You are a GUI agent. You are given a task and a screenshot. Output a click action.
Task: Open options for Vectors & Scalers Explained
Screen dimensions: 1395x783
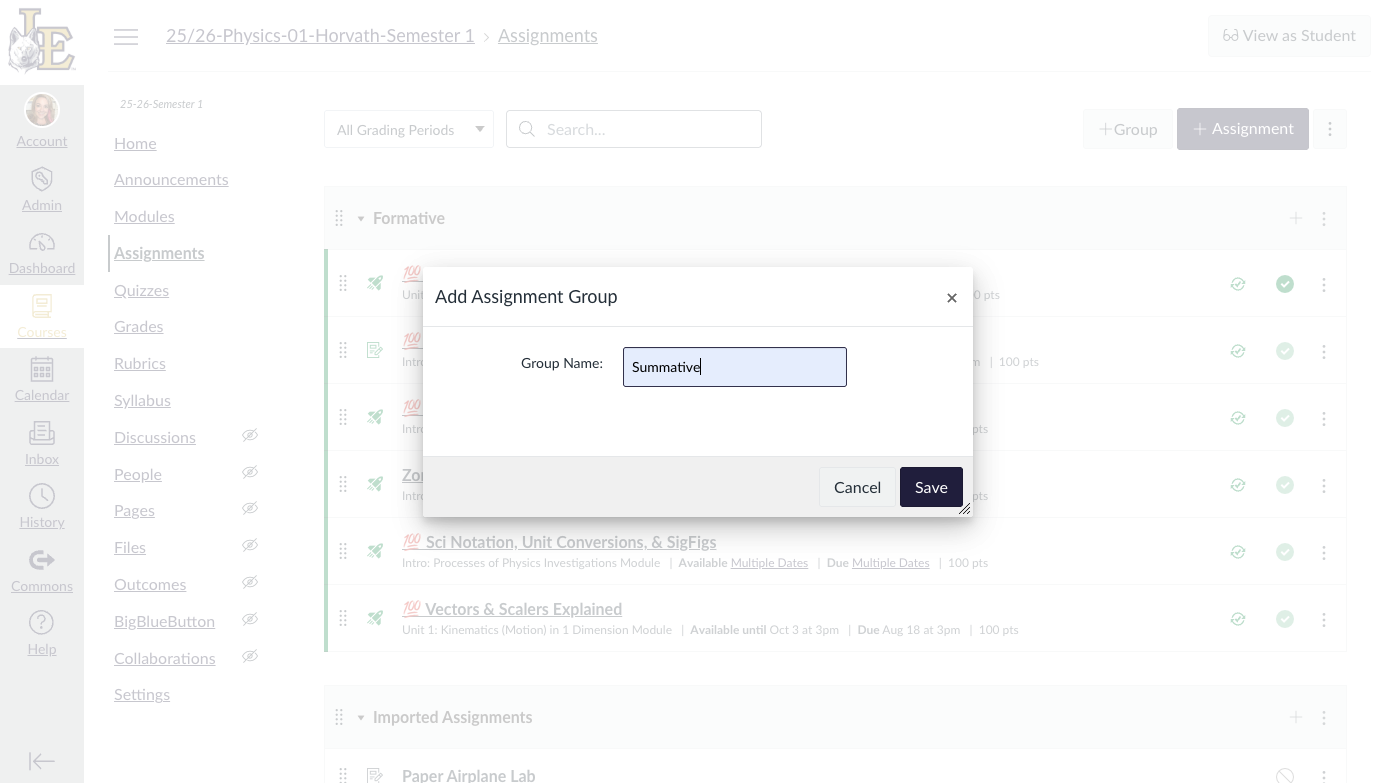pos(1324,619)
